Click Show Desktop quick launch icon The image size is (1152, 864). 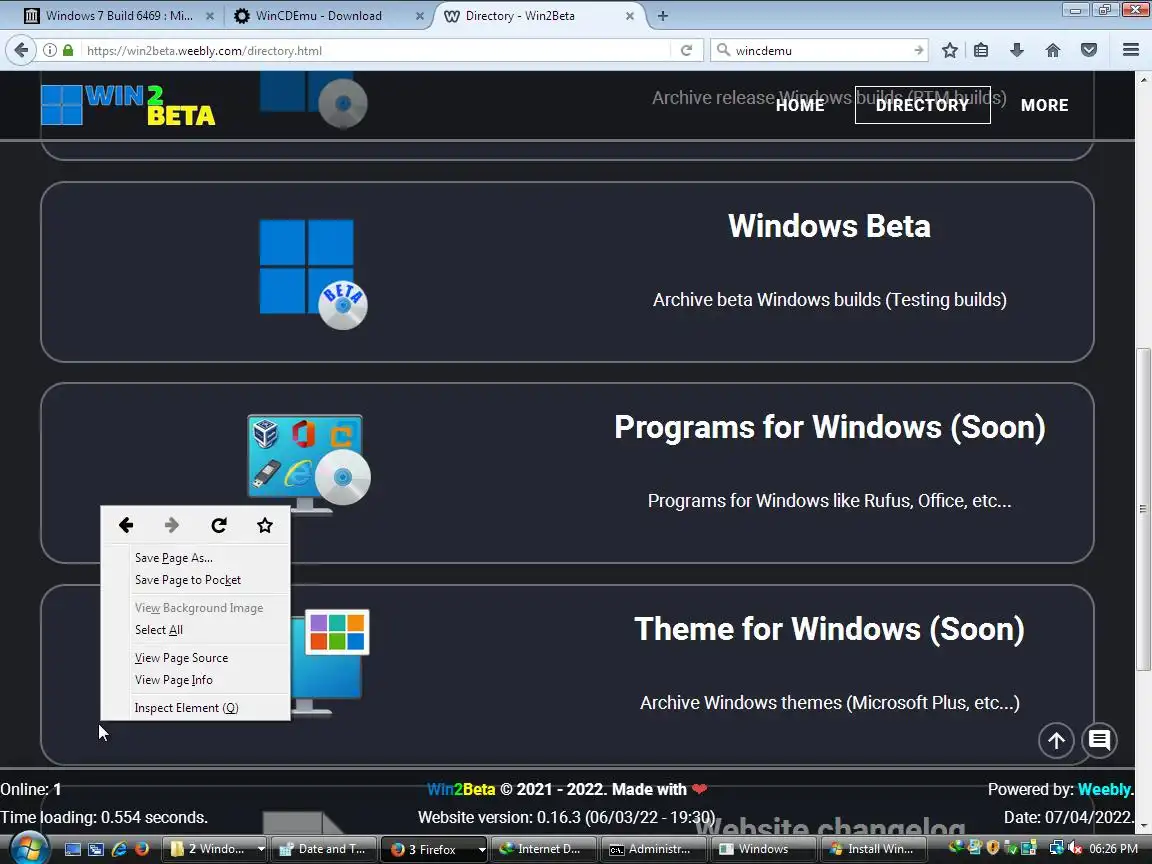tap(73, 849)
